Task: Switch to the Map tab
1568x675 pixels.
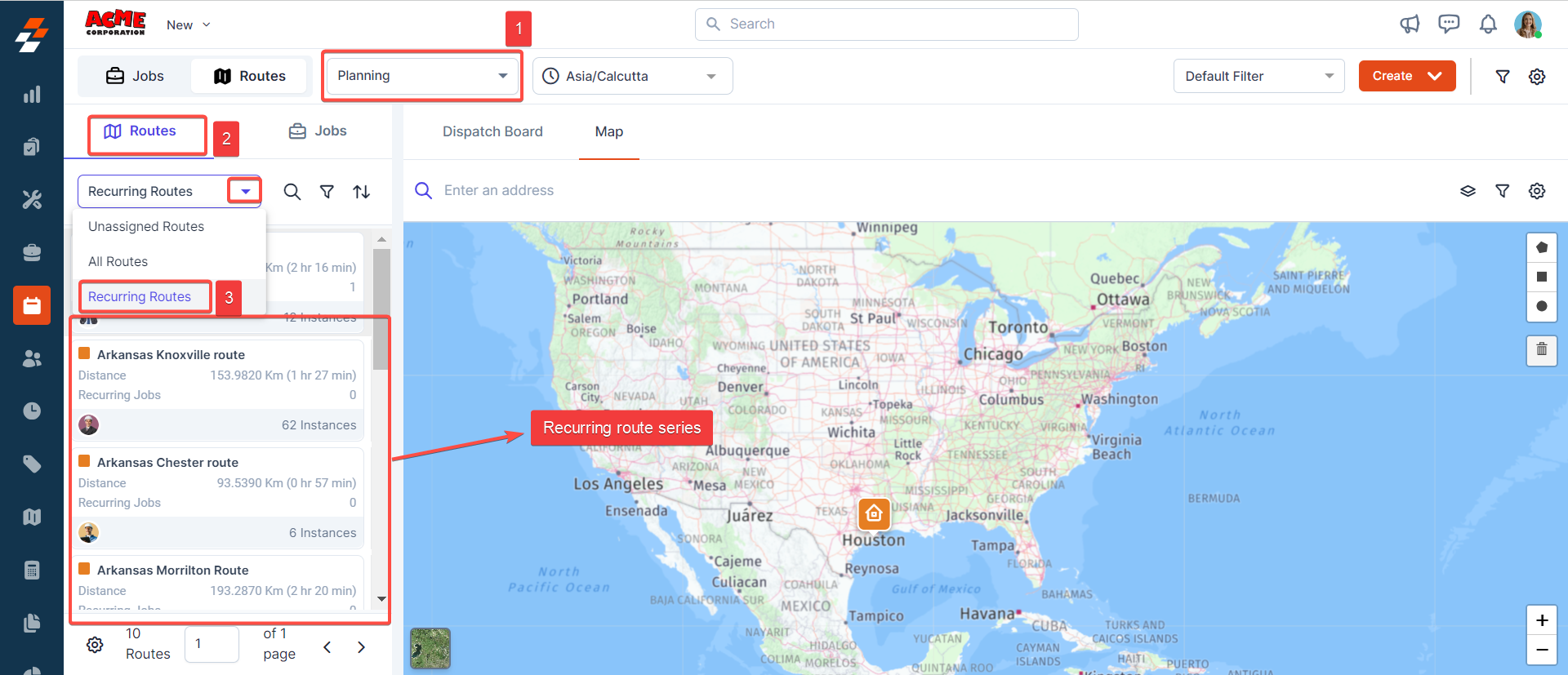Action: pos(609,131)
